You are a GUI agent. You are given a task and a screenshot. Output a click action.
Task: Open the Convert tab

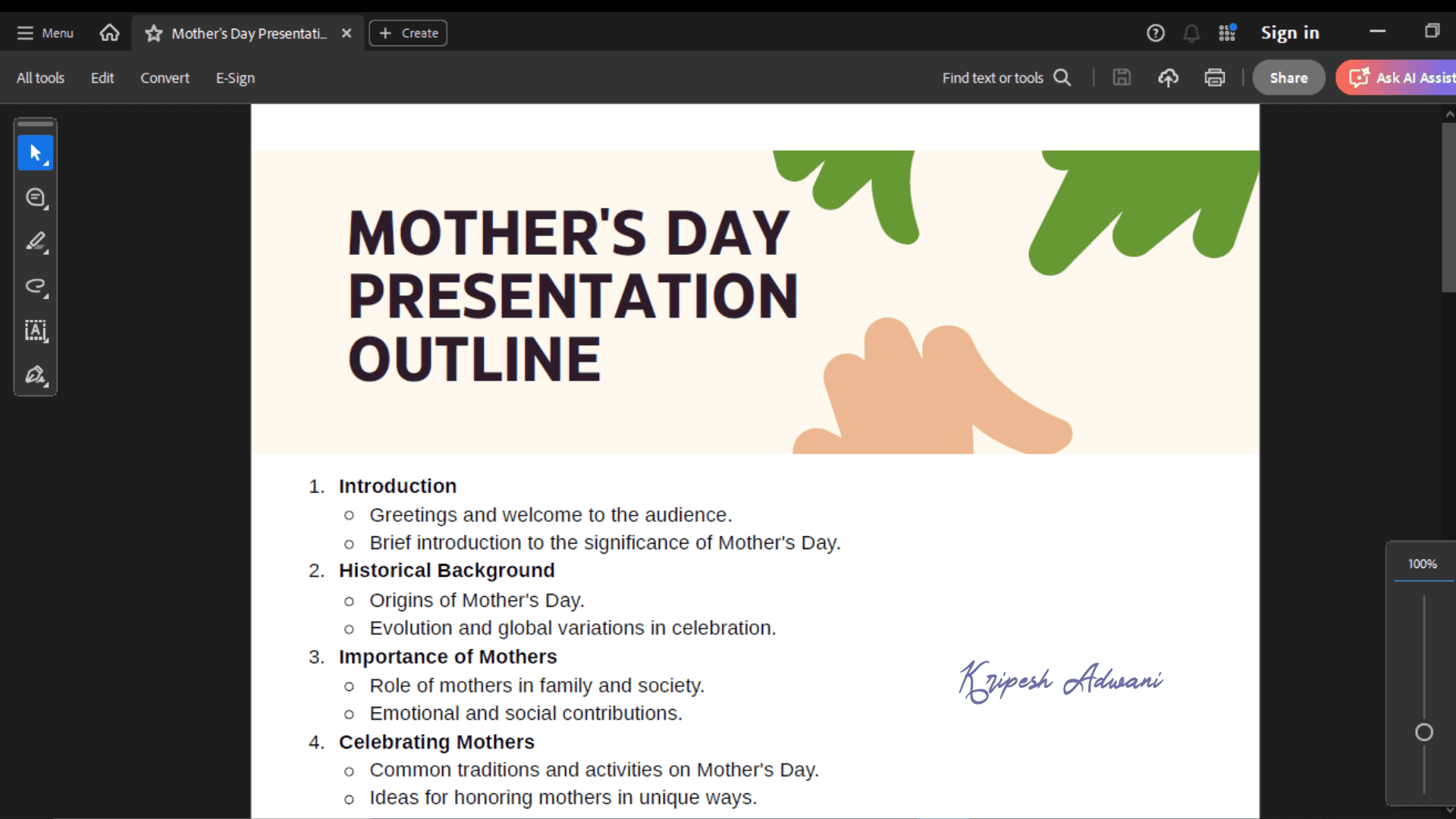pos(165,78)
